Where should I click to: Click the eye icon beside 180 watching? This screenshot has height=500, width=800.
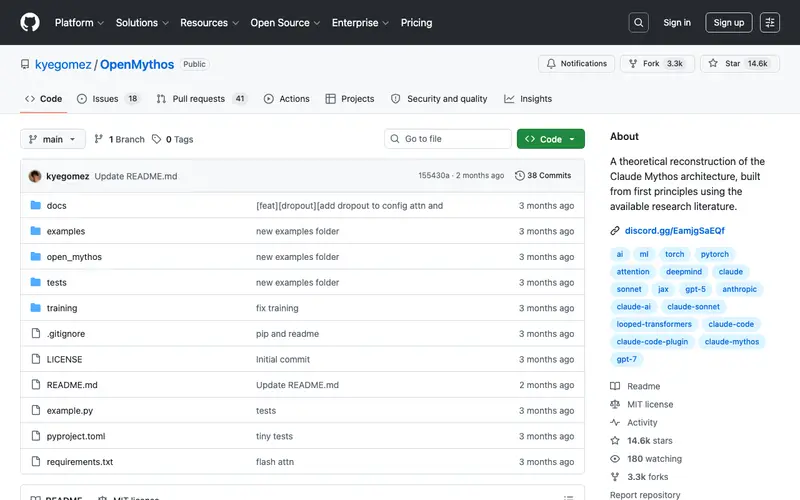615,459
